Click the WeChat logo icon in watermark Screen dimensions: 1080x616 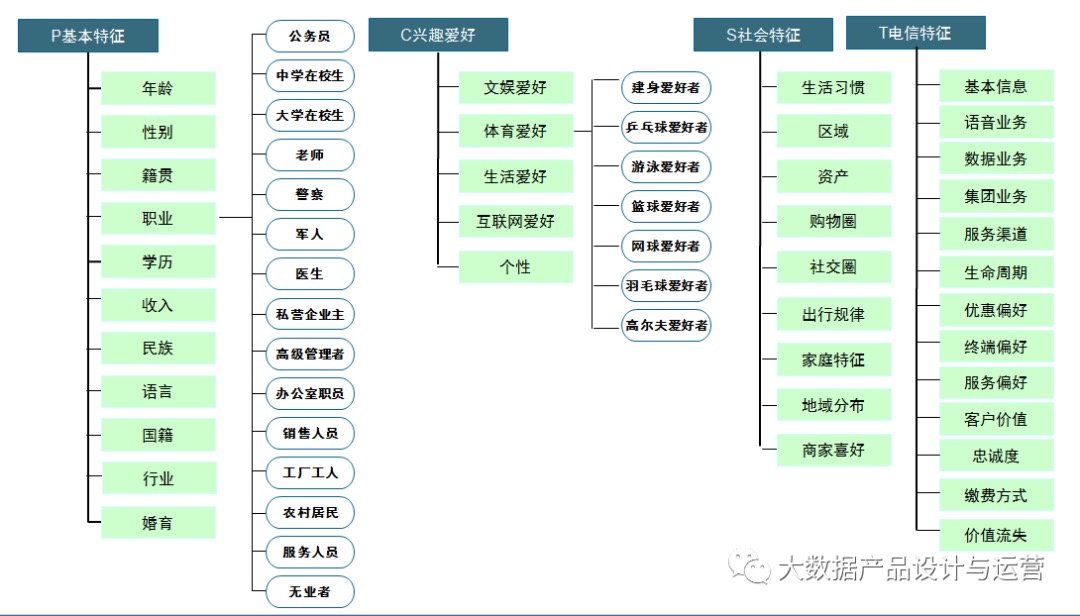749,566
